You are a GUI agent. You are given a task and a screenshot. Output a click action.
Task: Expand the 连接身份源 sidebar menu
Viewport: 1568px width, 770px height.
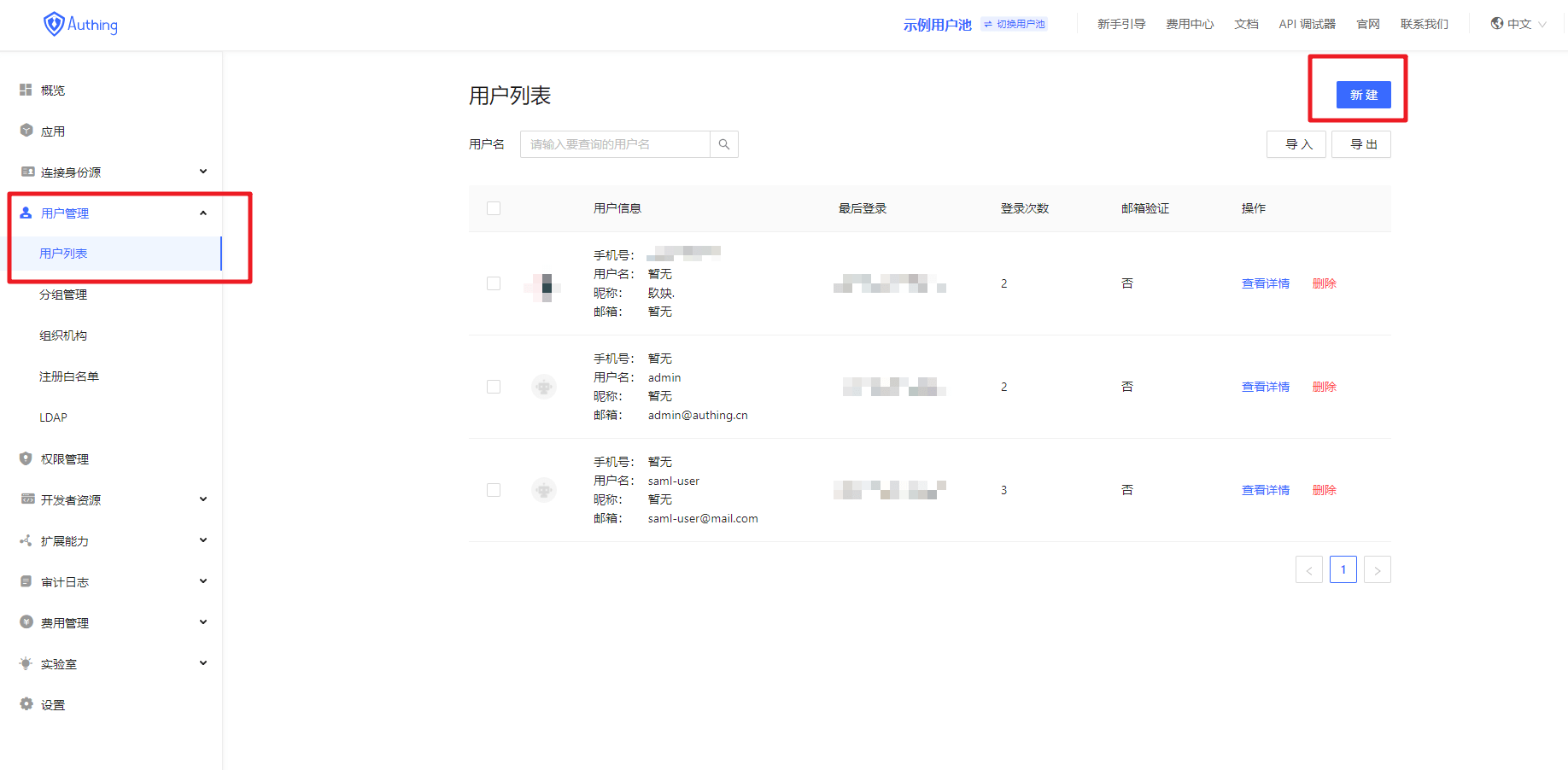tap(202, 171)
